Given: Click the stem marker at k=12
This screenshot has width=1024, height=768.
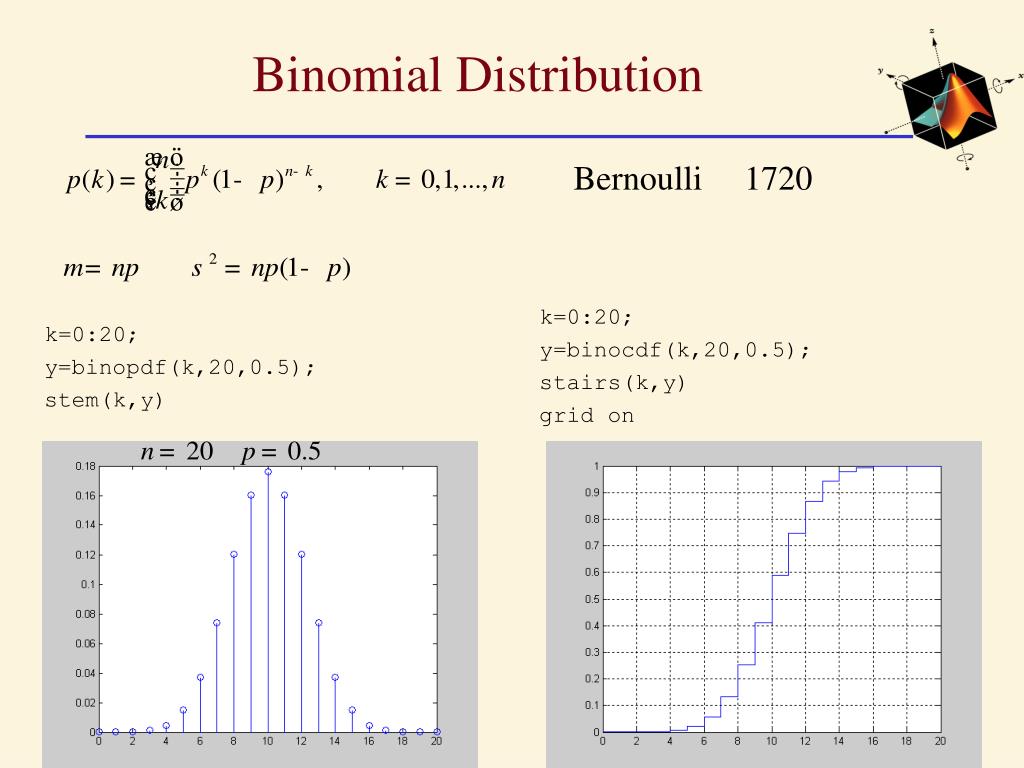Looking at the screenshot, I should 302,554.
